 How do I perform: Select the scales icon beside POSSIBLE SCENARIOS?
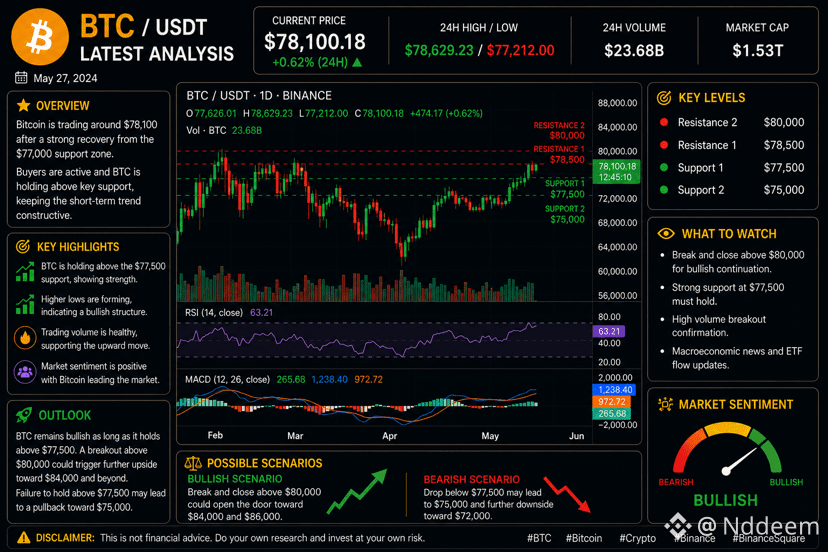click(193, 463)
